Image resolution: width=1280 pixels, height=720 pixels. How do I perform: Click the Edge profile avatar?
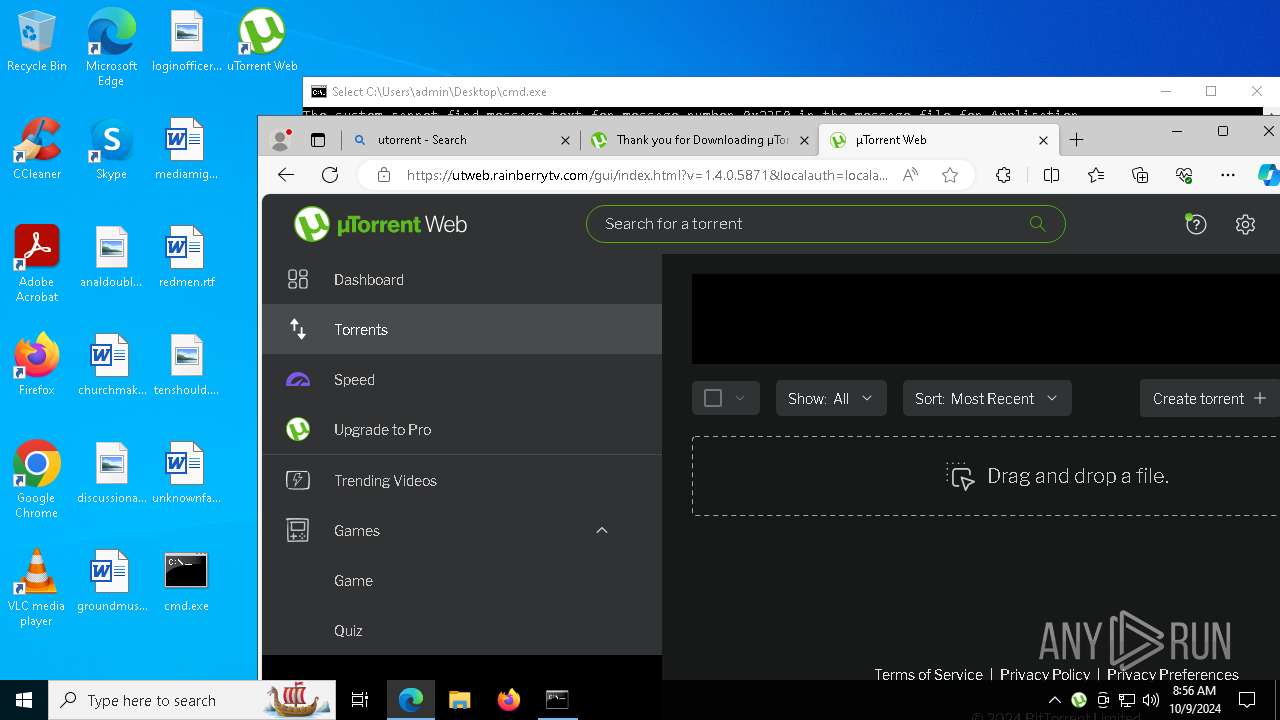click(281, 140)
